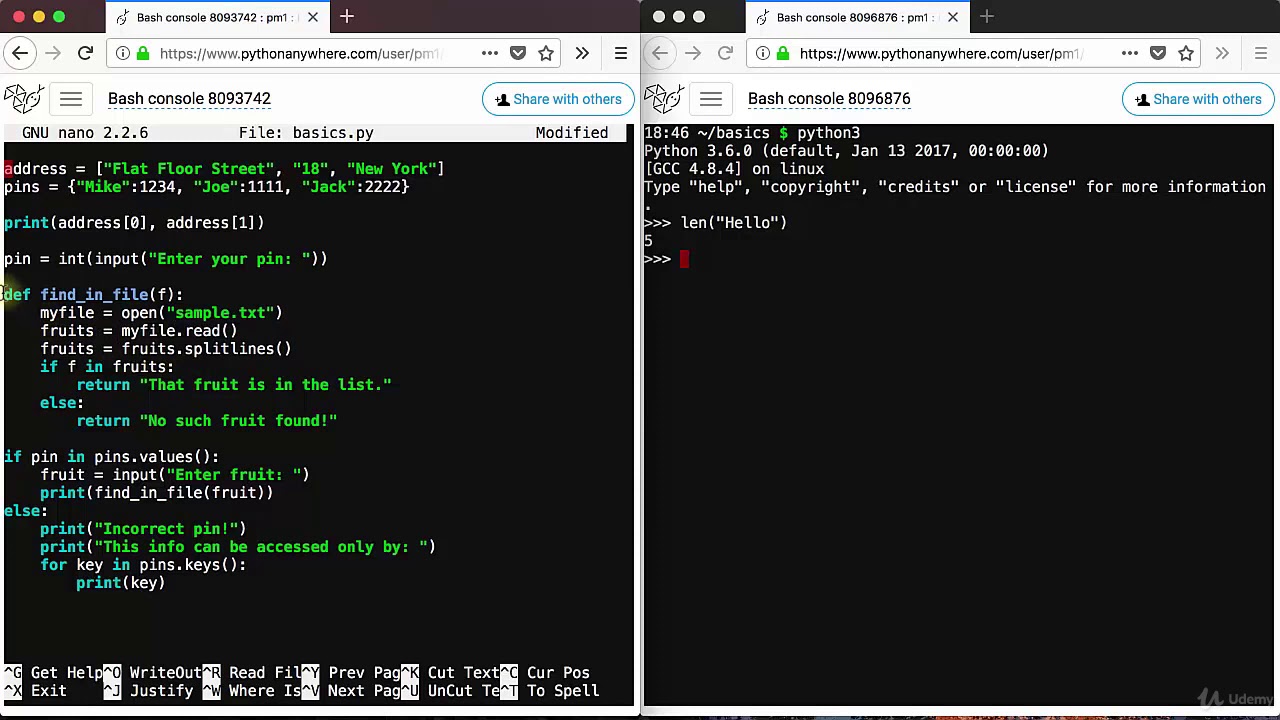The height and width of the screenshot is (720, 1280).
Task: Select Bash console 8093742 browser tab
Action: tap(217, 17)
